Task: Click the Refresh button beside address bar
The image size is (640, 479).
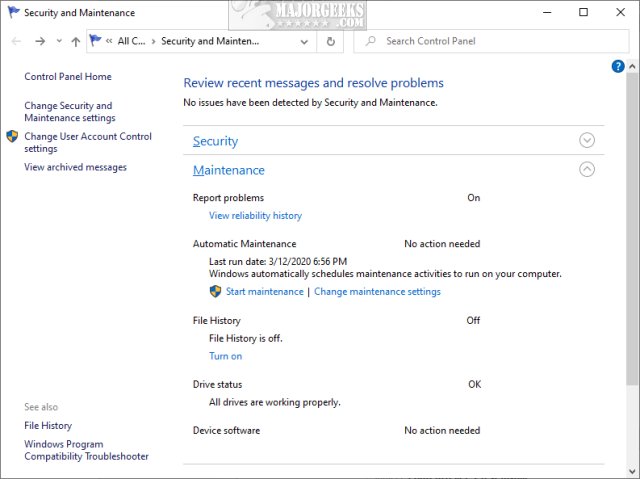Action: point(331,41)
